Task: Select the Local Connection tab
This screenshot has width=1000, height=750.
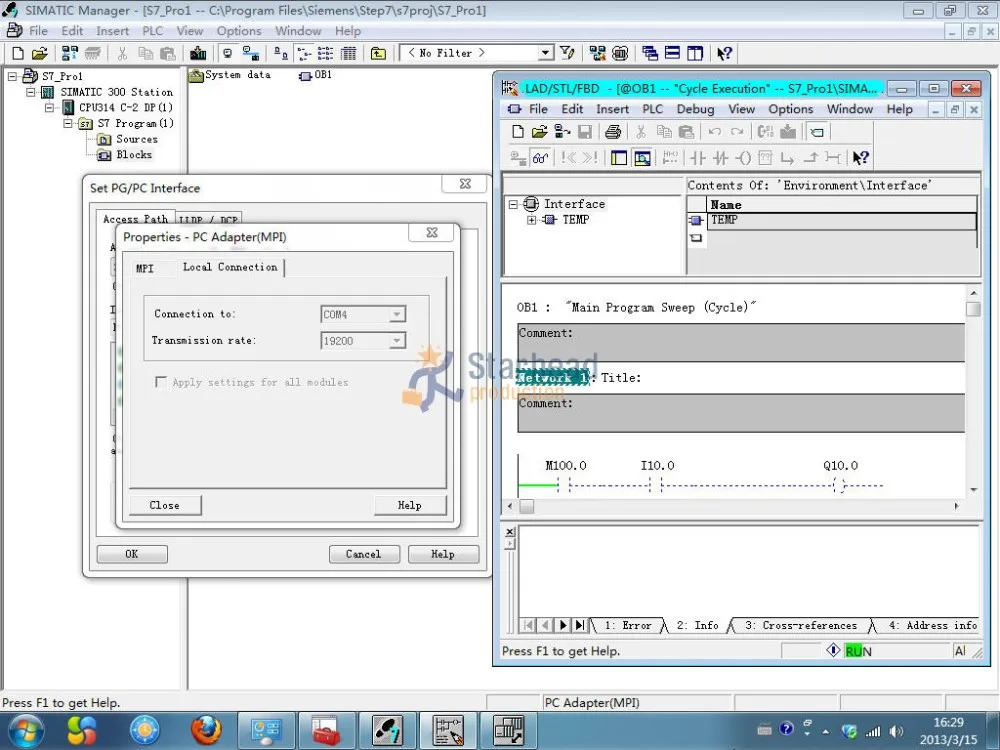Action: (x=230, y=267)
